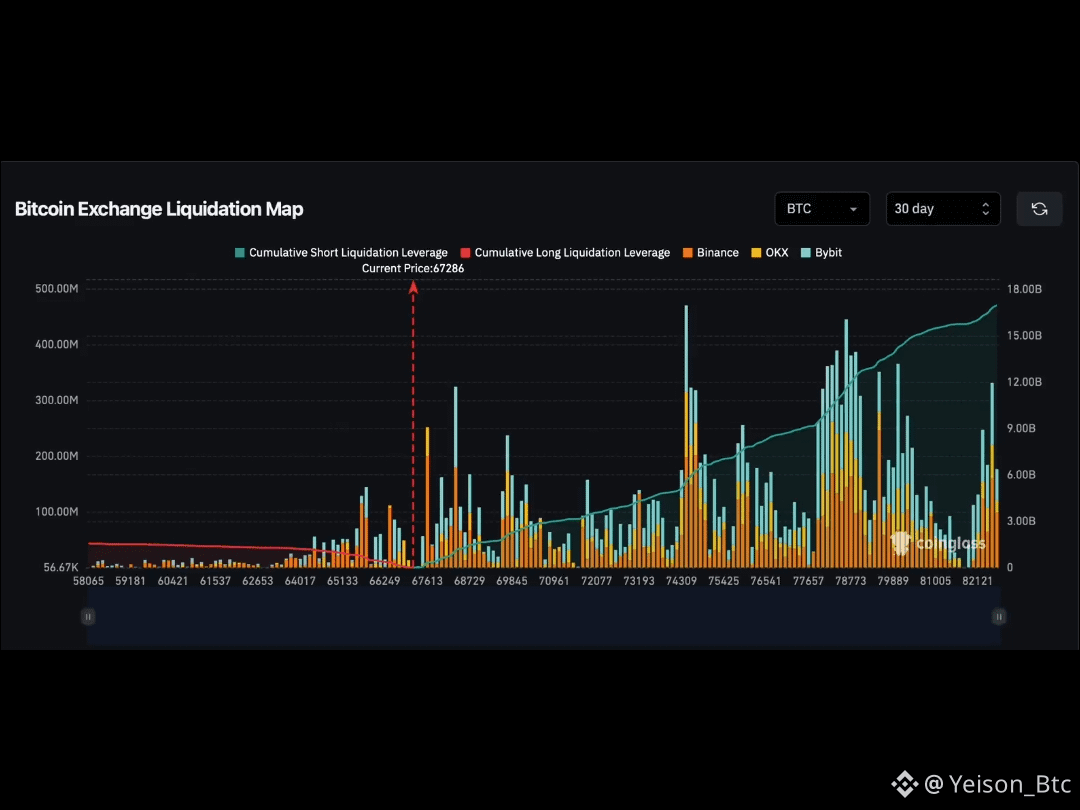Click x-axis label 74309

click(681, 581)
